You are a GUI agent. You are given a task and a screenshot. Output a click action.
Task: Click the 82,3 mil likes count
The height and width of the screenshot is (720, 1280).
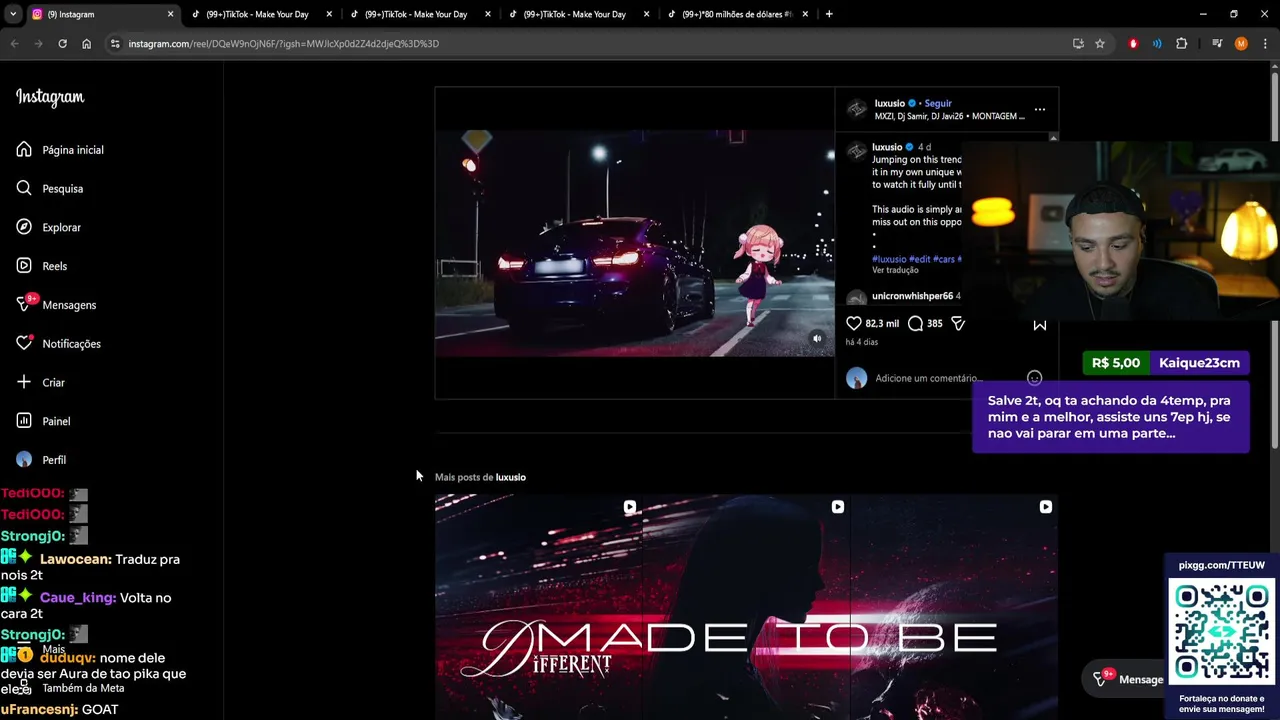(x=882, y=324)
